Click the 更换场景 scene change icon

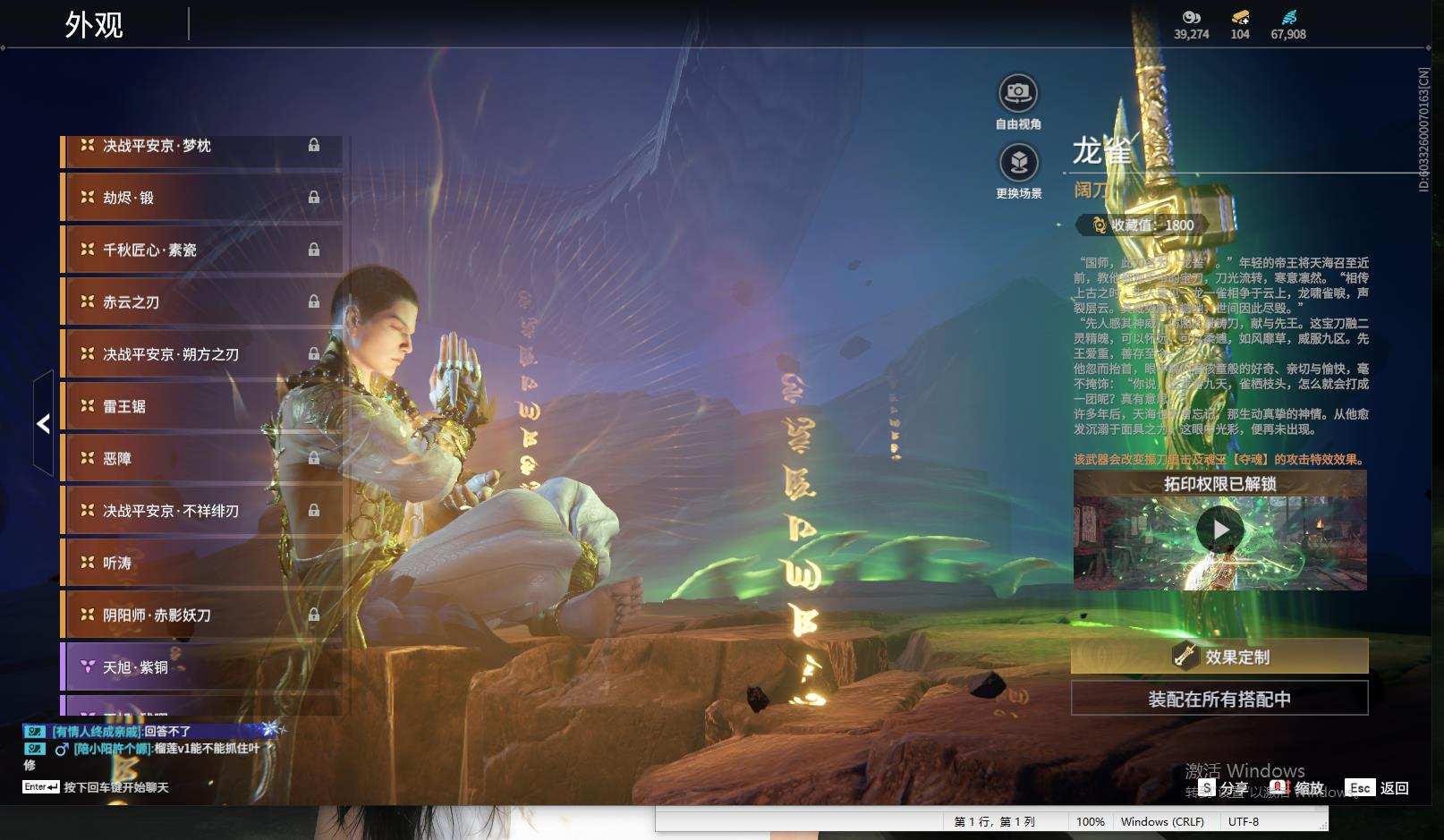point(1018,162)
